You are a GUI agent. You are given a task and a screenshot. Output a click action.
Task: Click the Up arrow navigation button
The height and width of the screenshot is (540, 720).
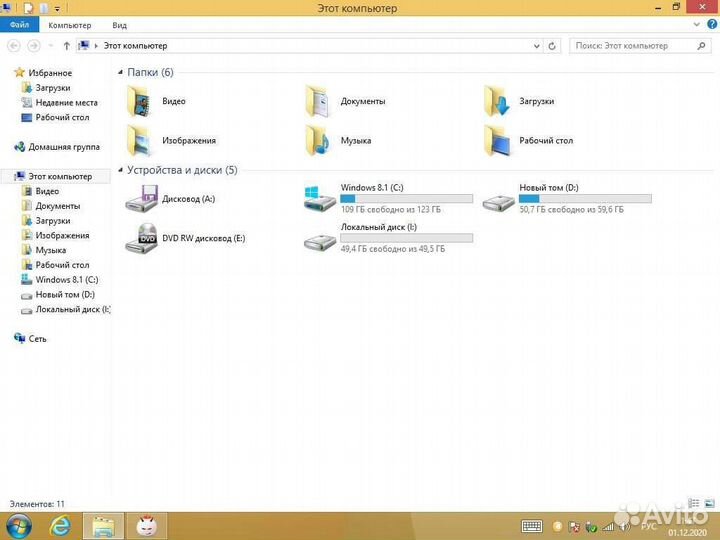point(67,46)
